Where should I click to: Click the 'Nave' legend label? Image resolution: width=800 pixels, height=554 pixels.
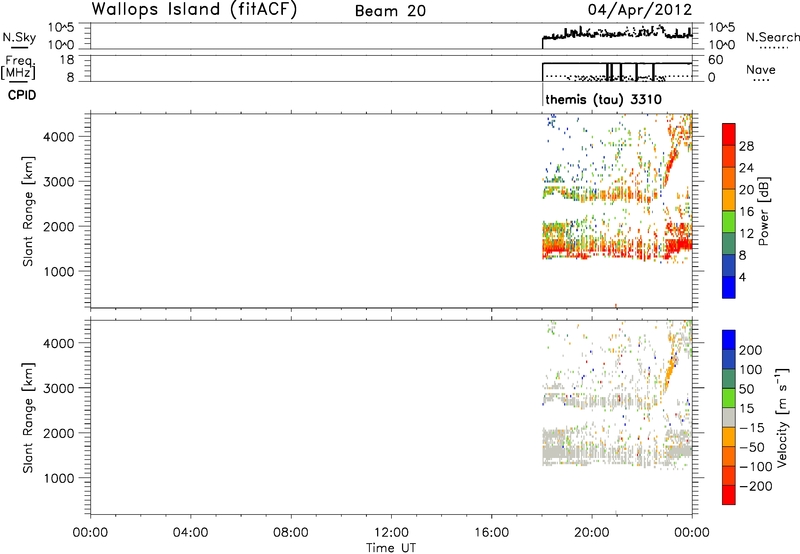pyautogui.click(x=760, y=69)
